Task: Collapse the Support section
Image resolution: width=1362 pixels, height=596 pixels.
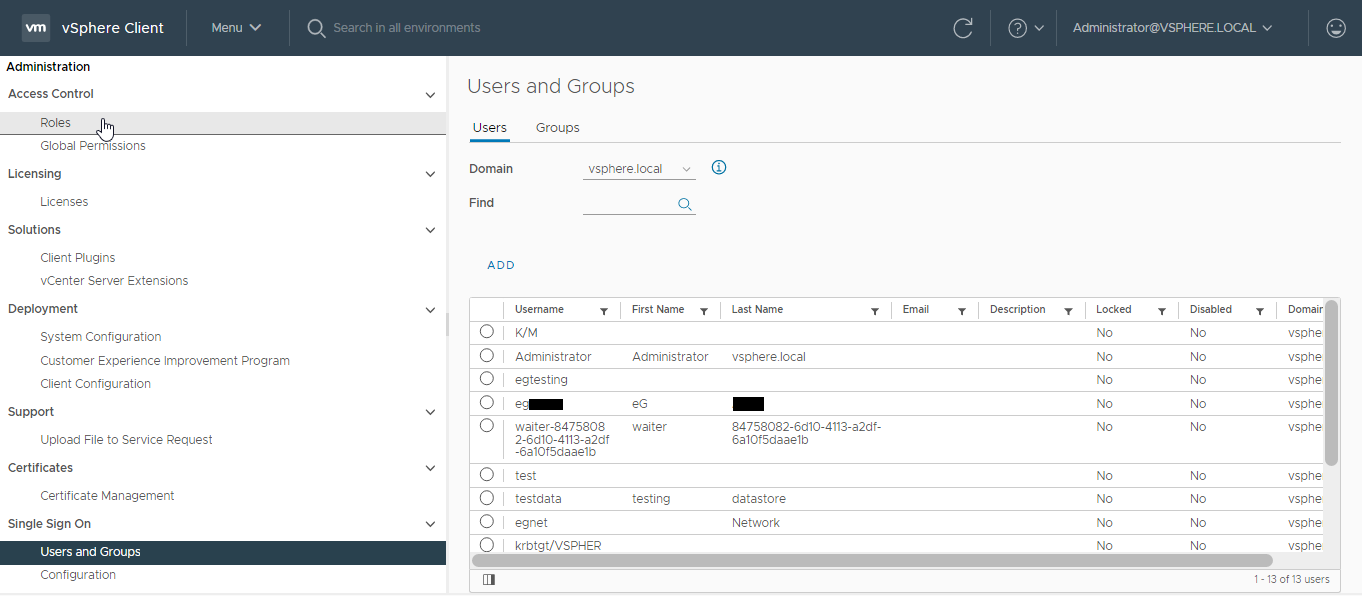Action: pos(431,412)
